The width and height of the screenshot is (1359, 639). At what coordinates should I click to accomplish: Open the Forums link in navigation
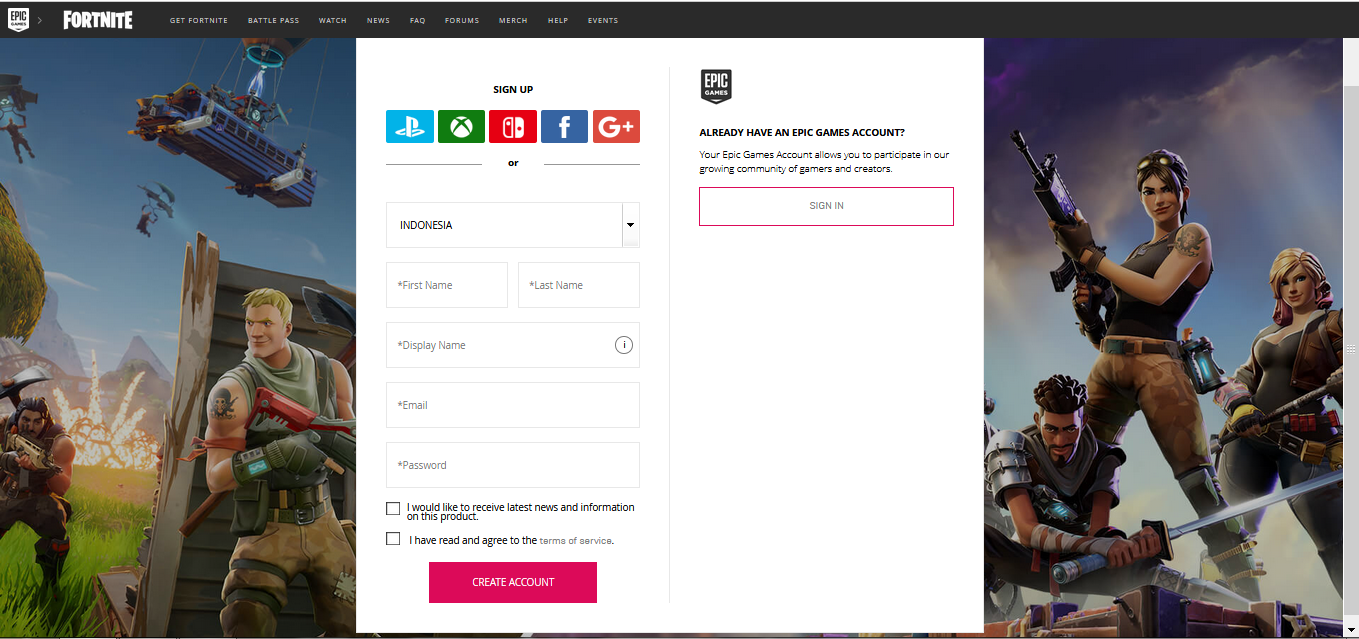462,21
